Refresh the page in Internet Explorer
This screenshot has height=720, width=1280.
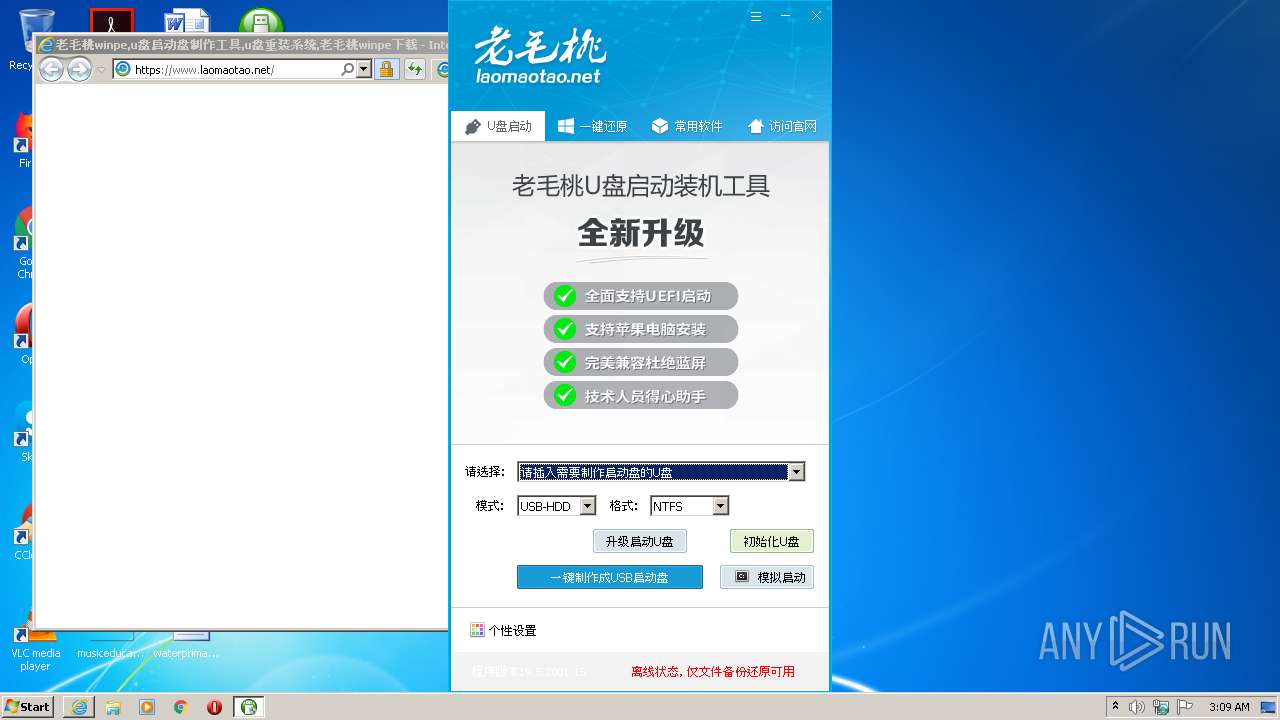(x=415, y=70)
